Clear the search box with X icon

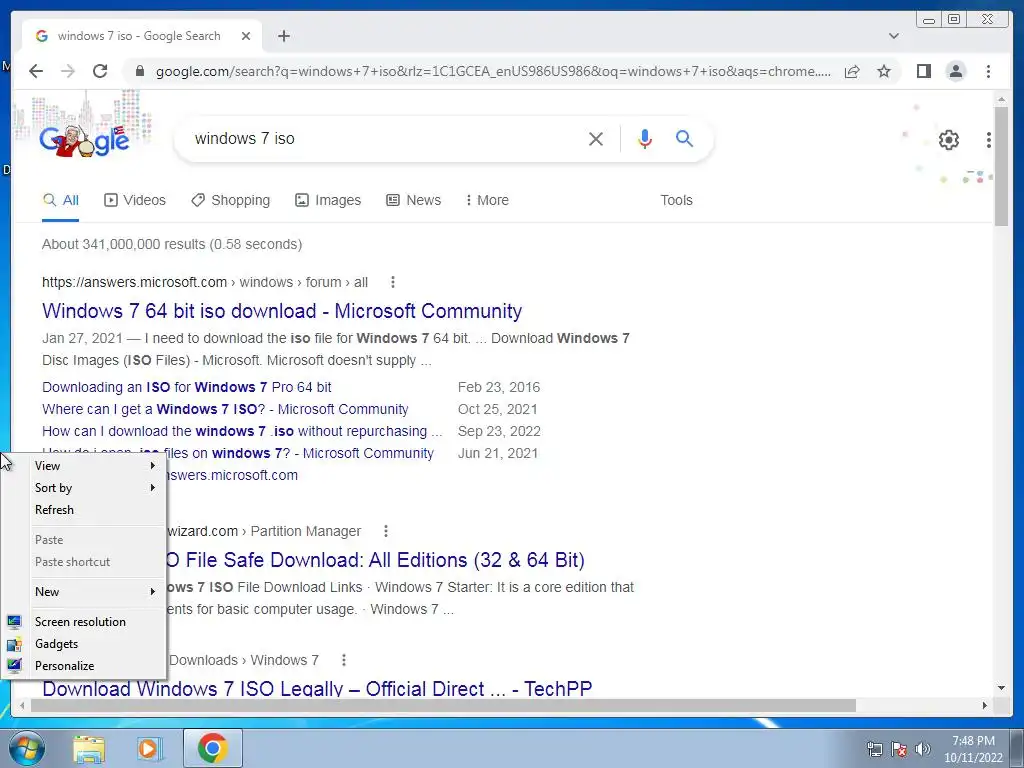click(x=596, y=138)
